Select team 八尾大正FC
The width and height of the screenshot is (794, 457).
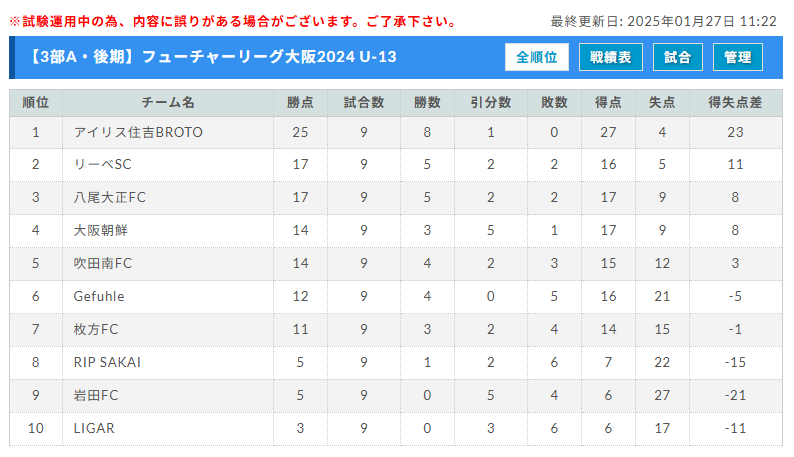[x=110, y=198]
